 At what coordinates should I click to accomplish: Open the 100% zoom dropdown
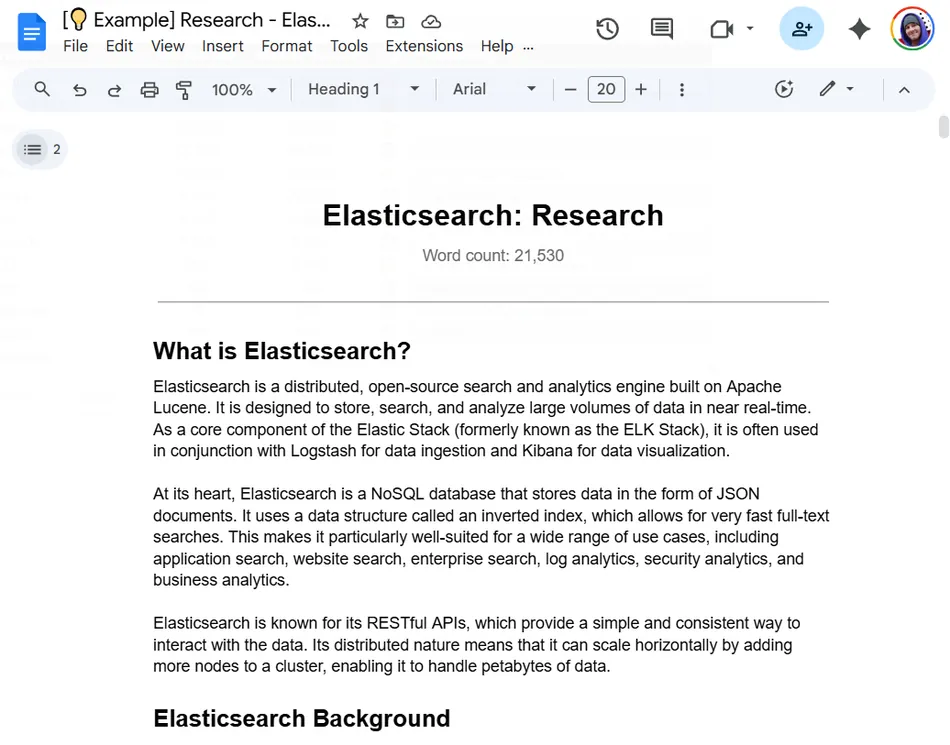pos(243,89)
